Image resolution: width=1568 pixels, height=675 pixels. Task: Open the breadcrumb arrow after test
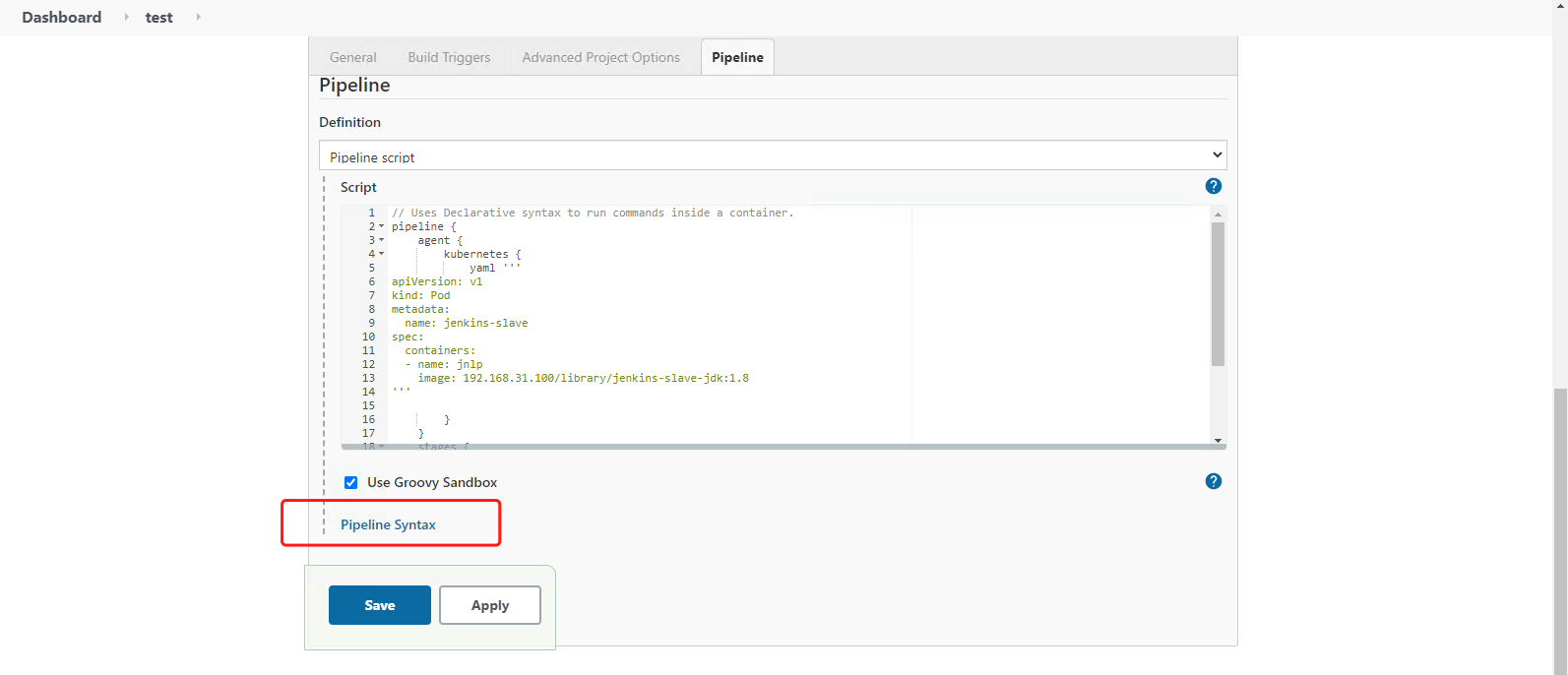(198, 17)
